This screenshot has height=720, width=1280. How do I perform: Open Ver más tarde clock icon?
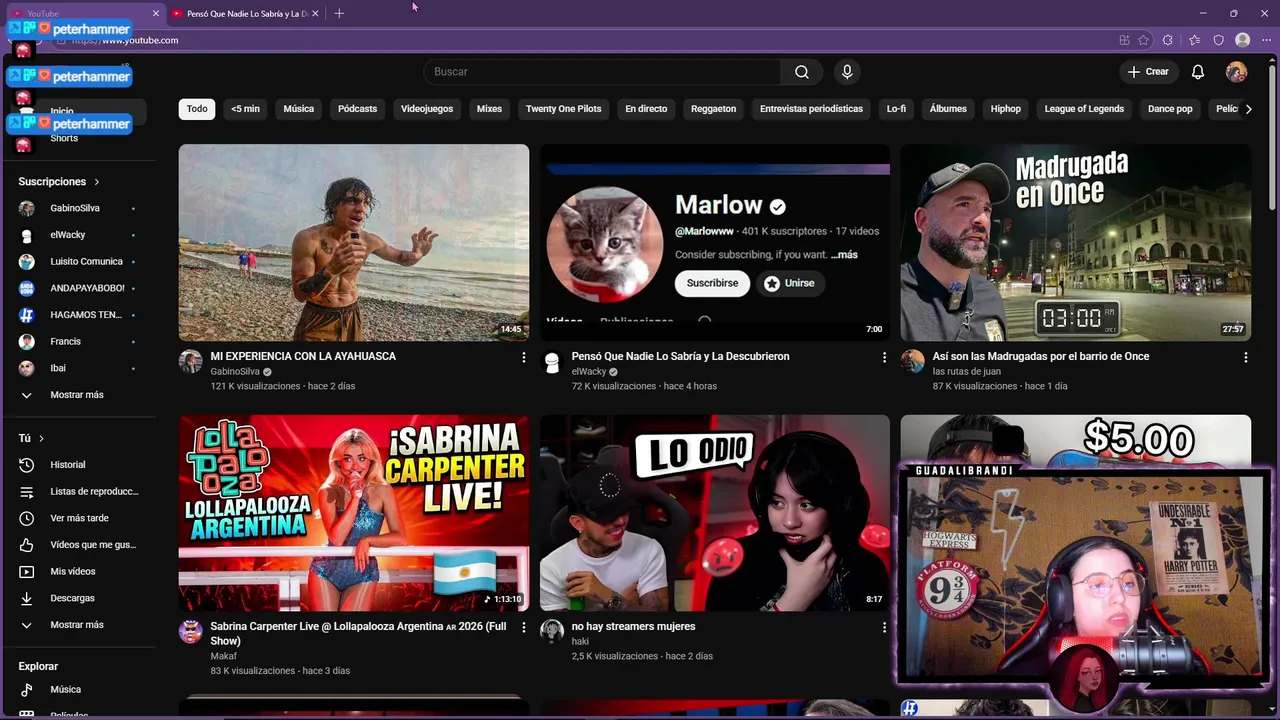(x=27, y=518)
